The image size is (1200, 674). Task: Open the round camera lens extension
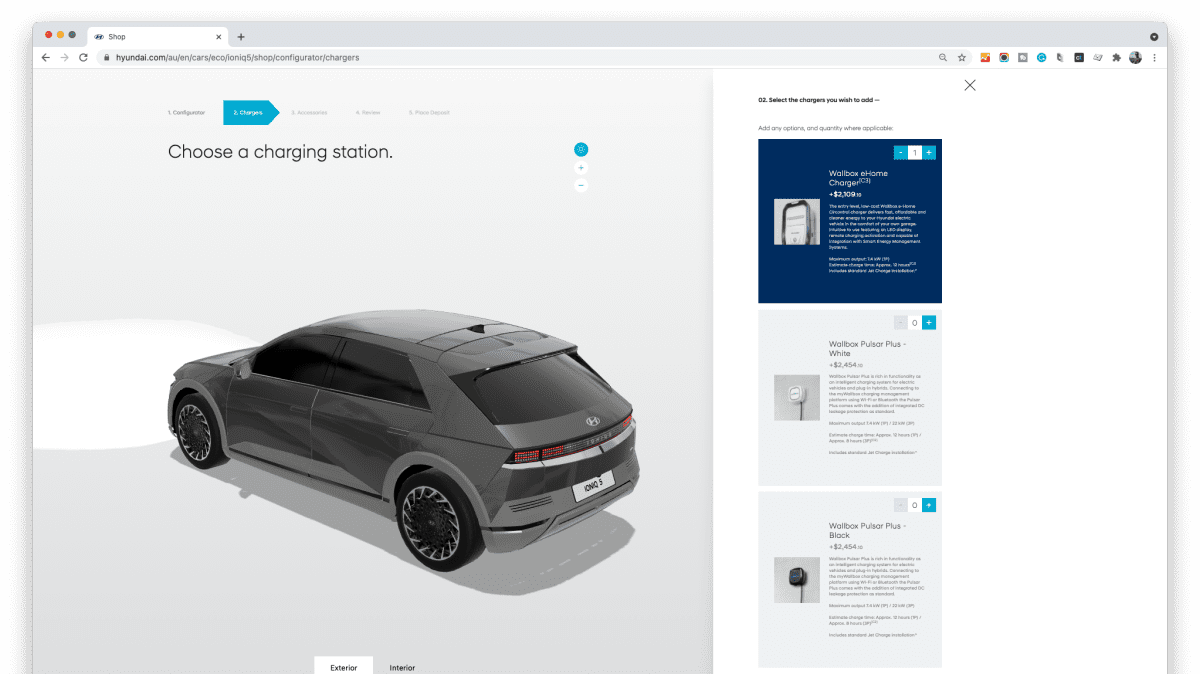point(1004,57)
